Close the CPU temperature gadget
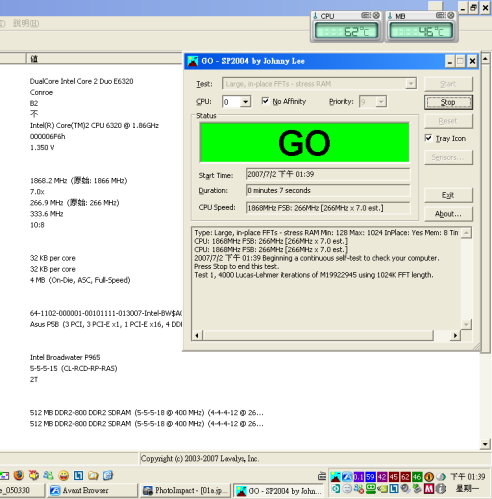 (x=376, y=15)
